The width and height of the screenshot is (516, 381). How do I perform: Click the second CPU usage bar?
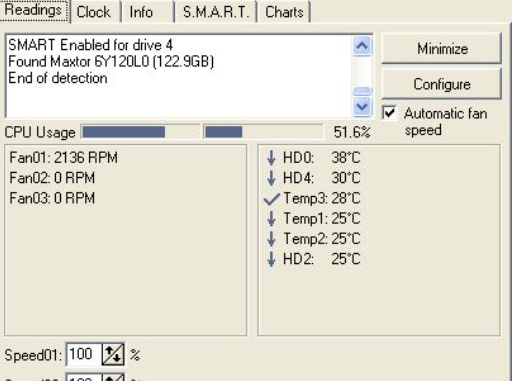(263, 132)
